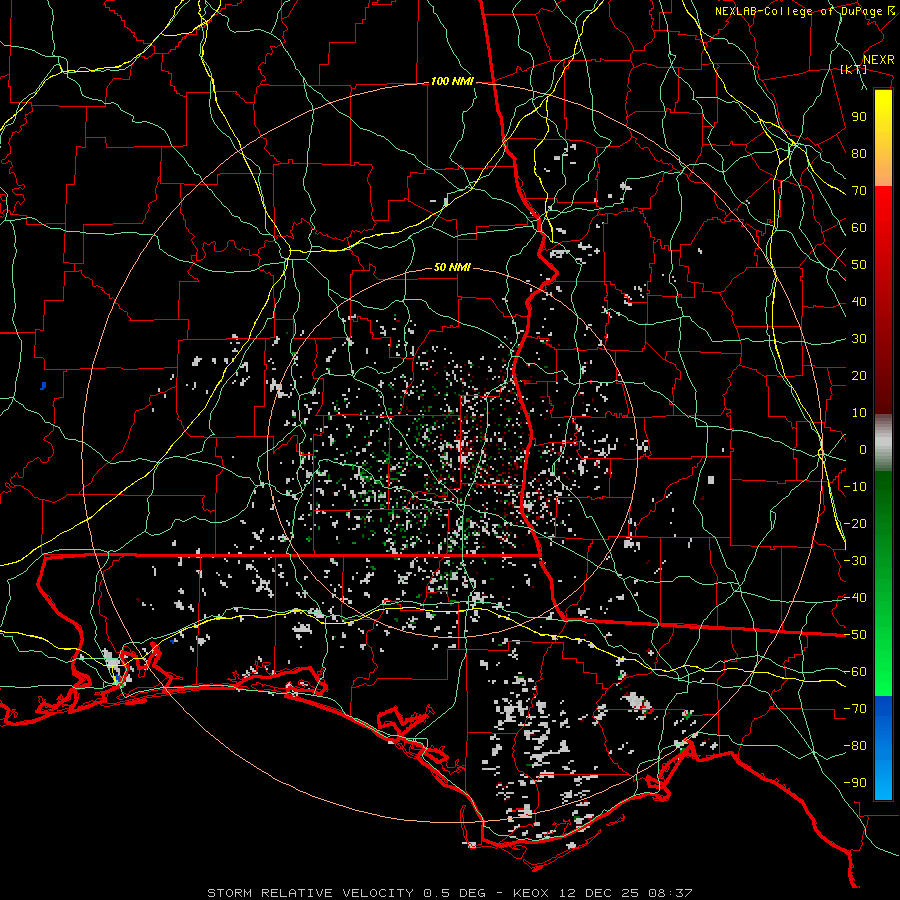The height and width of the screenshot is (900, 900).
Task: Click the -60 value on the velocity scale
Action: pos(855,672)
